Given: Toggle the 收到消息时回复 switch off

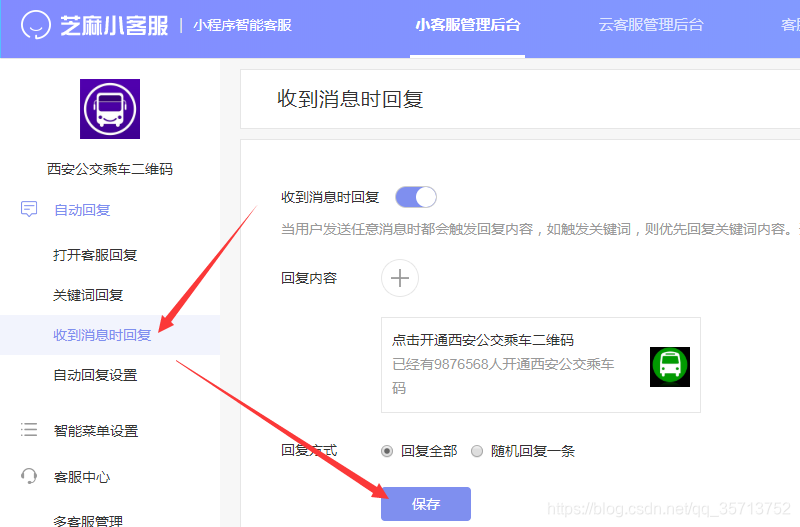Looking at the screenshot, I should point(416,197).
